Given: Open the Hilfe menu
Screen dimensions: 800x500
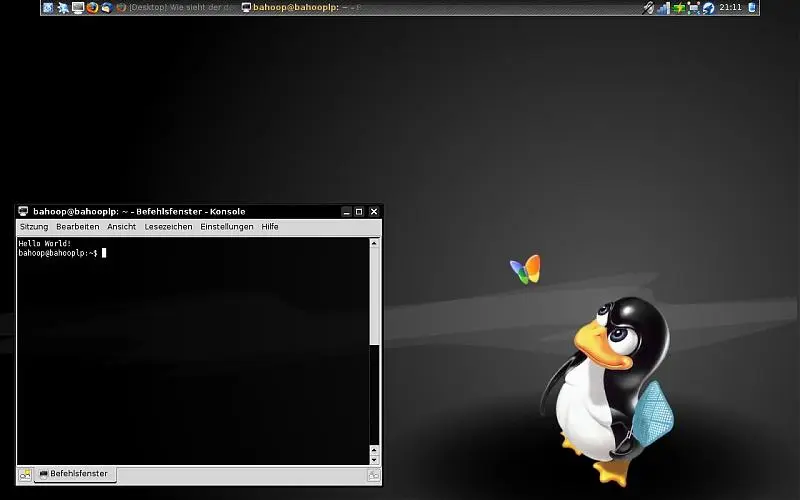Looking at the screenshot, I should click(270, 227).
